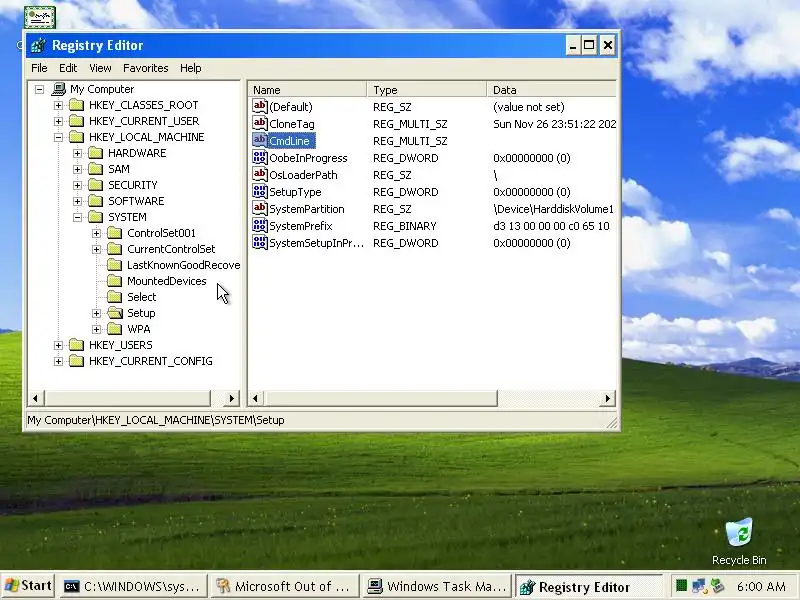Sort values by the Name column header
The height and width of the screenshot is (600, 800).
pyautogui.click(x=308, y=90)
